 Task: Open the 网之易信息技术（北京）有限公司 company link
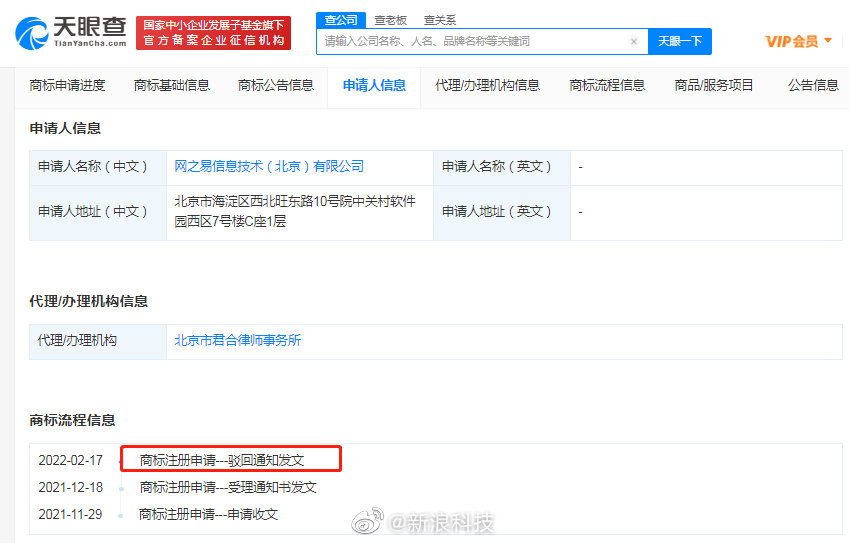point(269,166)
